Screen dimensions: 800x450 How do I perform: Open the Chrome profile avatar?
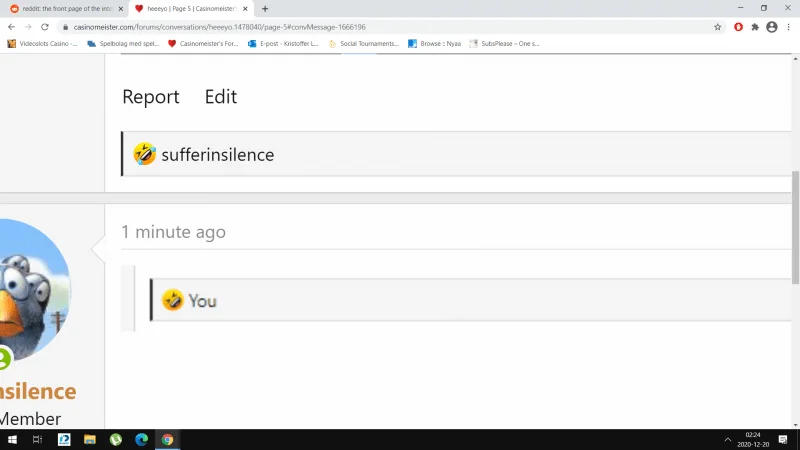click(x=772, y=27)
